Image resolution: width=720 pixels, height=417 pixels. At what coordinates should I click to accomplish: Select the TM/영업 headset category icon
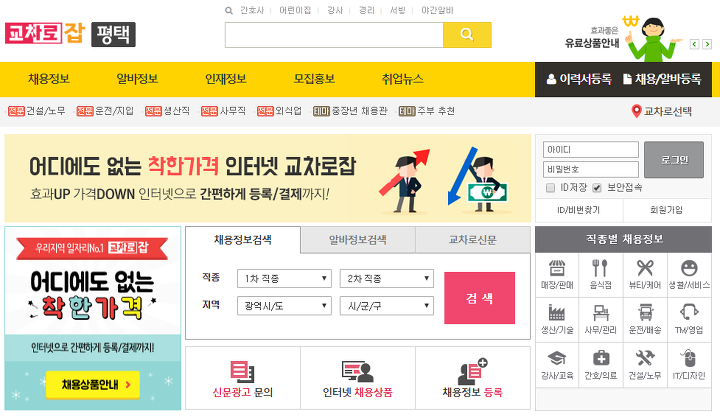point(689,312)
